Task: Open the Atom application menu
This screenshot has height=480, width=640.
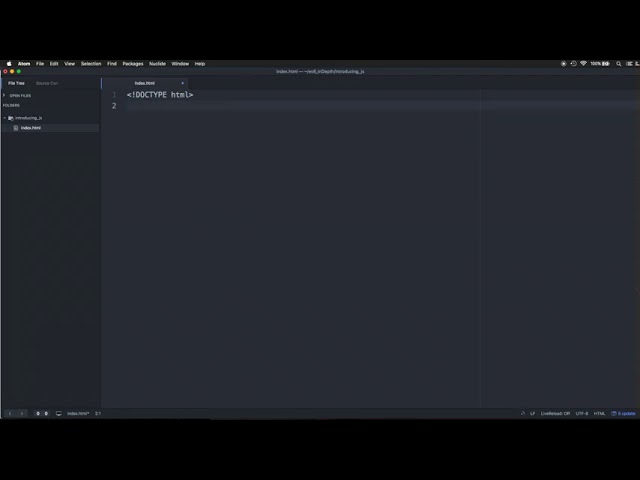Action: coord(24,64)
